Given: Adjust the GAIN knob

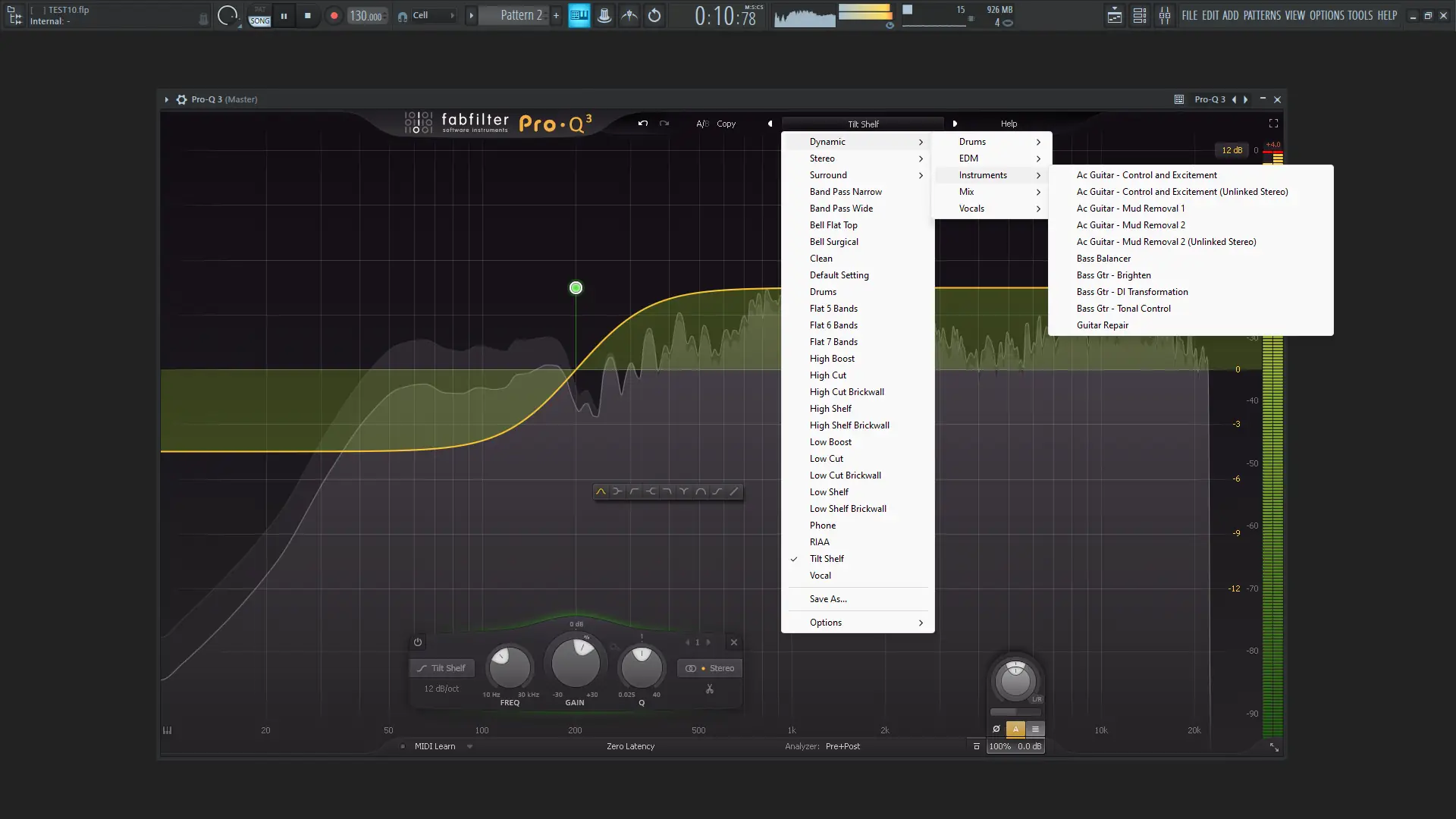Looking at the screenshot, I should click(x=576, y=664).
